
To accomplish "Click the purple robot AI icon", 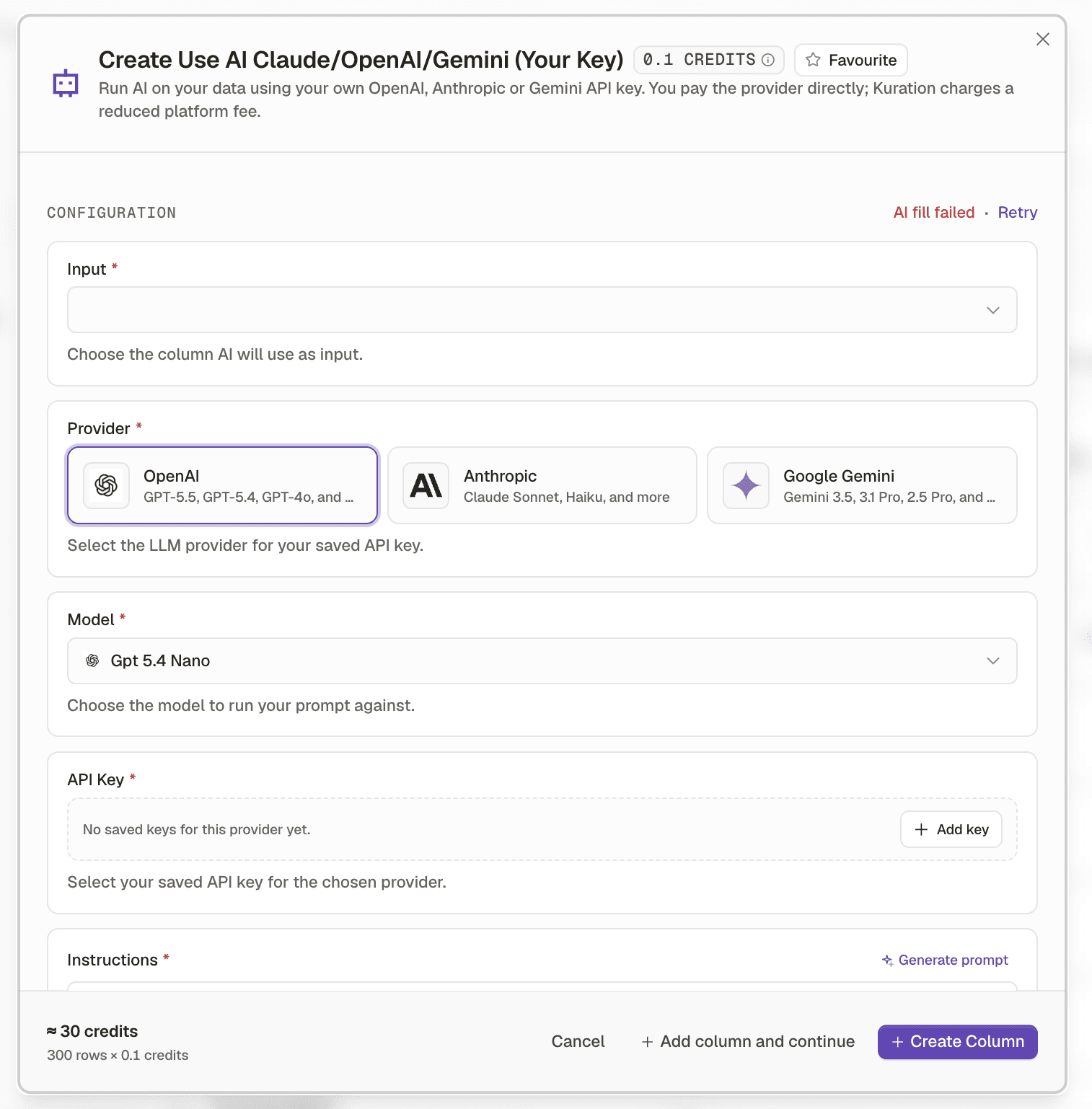I will click(66, 84).
